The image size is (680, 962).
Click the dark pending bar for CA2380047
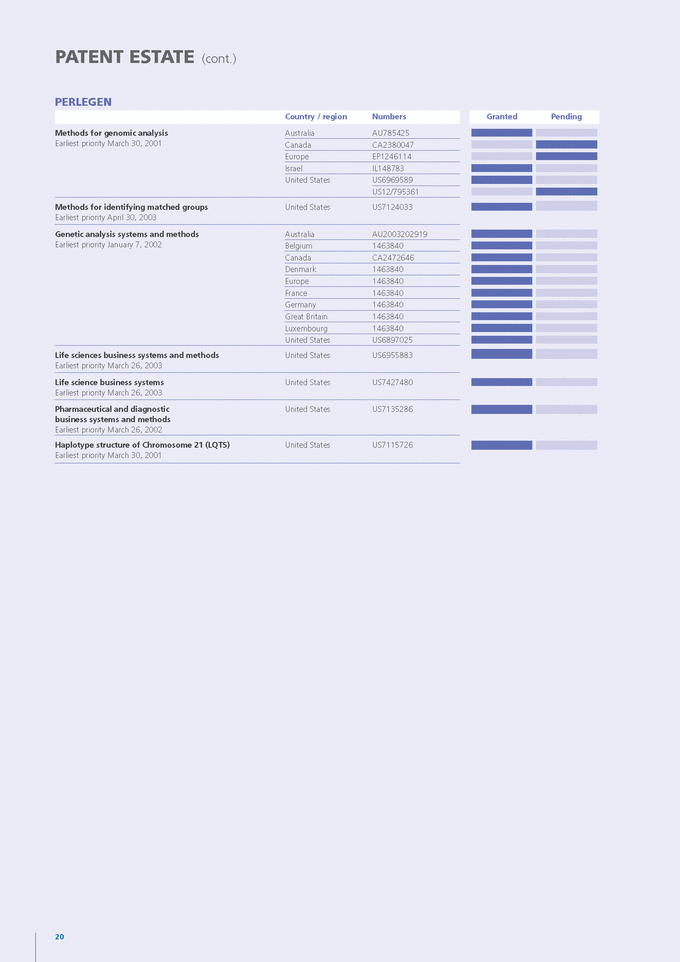566,145
